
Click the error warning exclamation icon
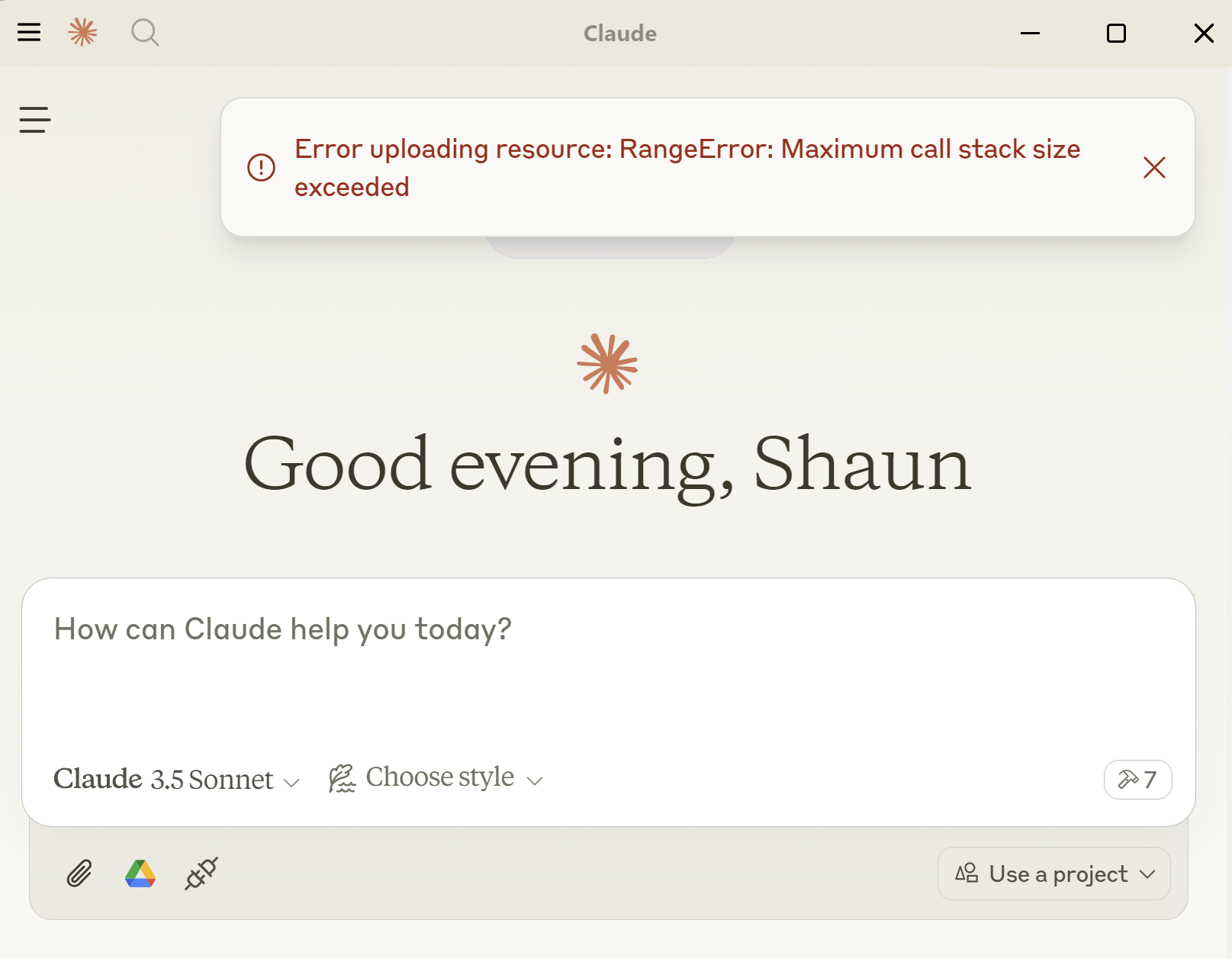click(x=261, y=167)
